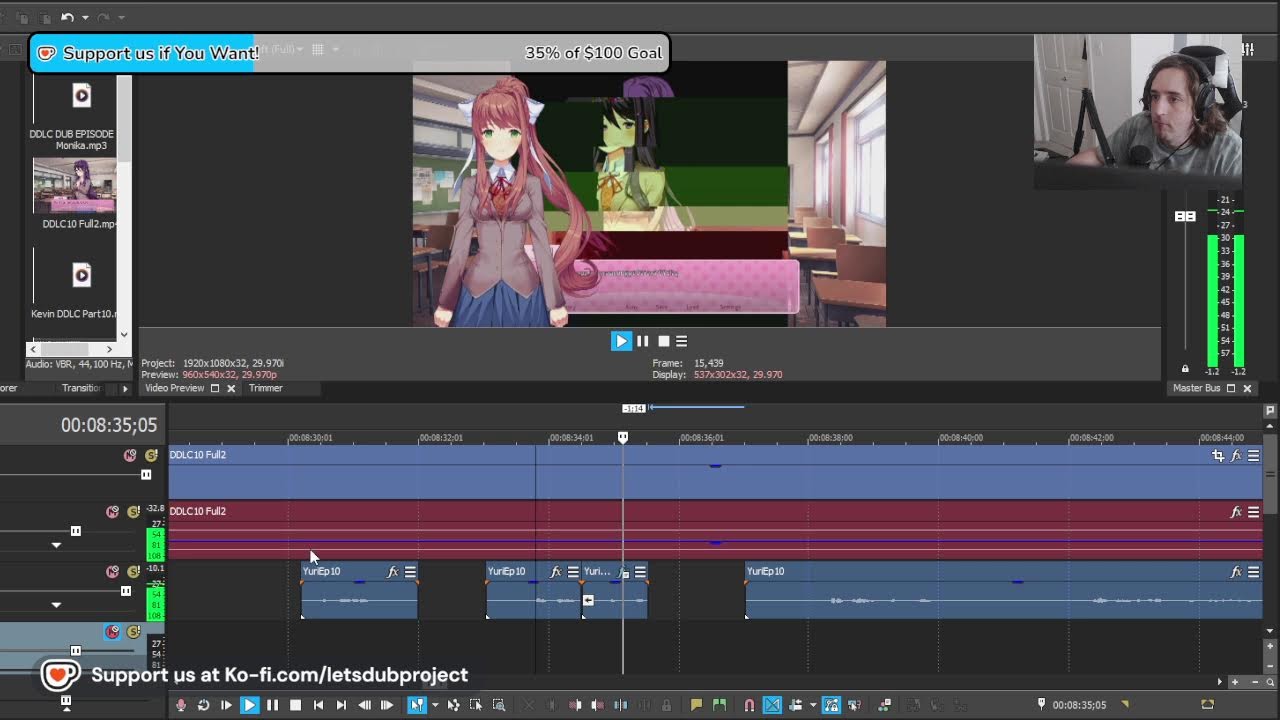Select the Normal Edit tool
Screen dimensions: 1280x720
[x=416, y=705]
